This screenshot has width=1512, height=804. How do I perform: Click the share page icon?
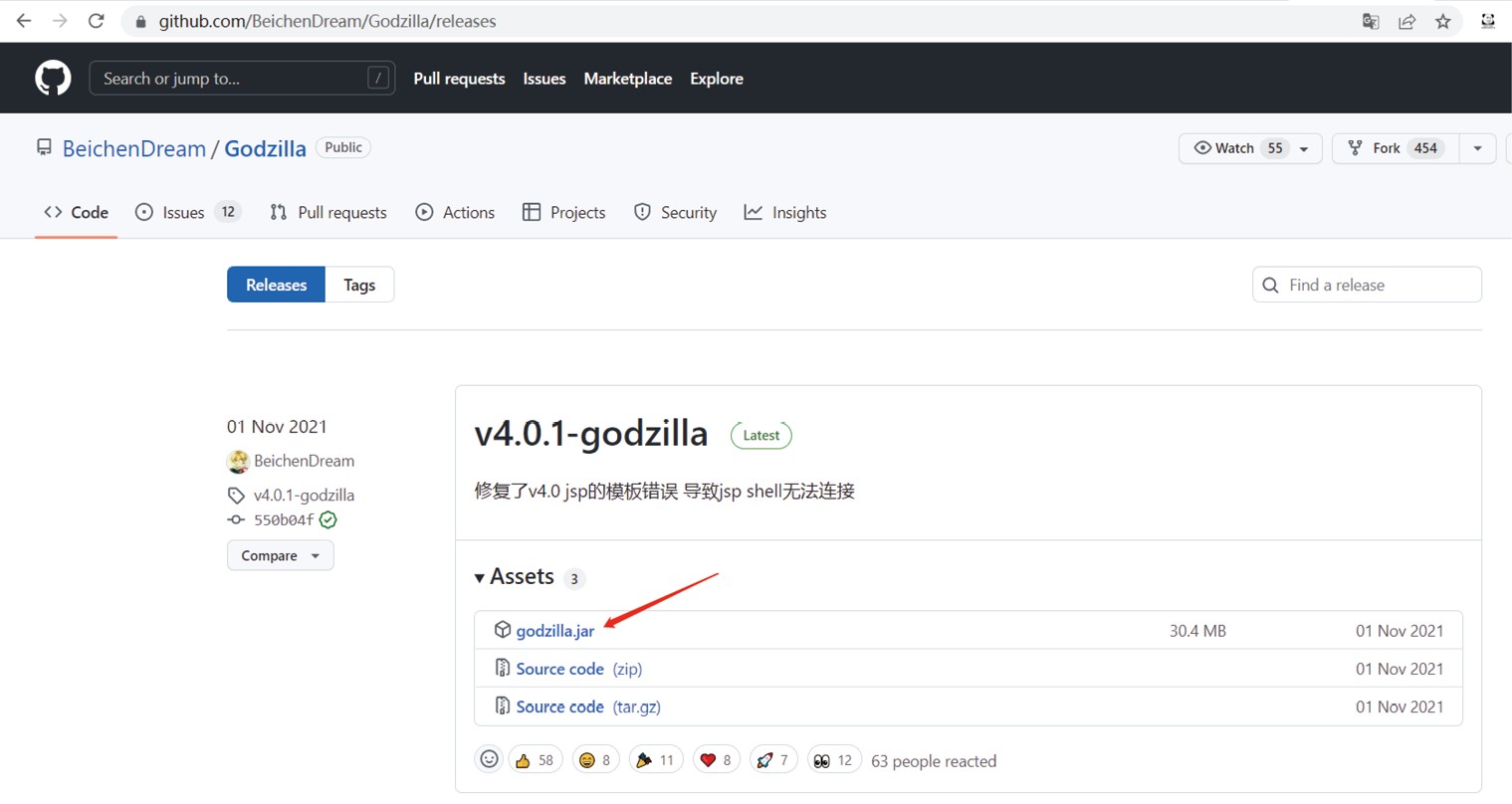point(1406,21)
